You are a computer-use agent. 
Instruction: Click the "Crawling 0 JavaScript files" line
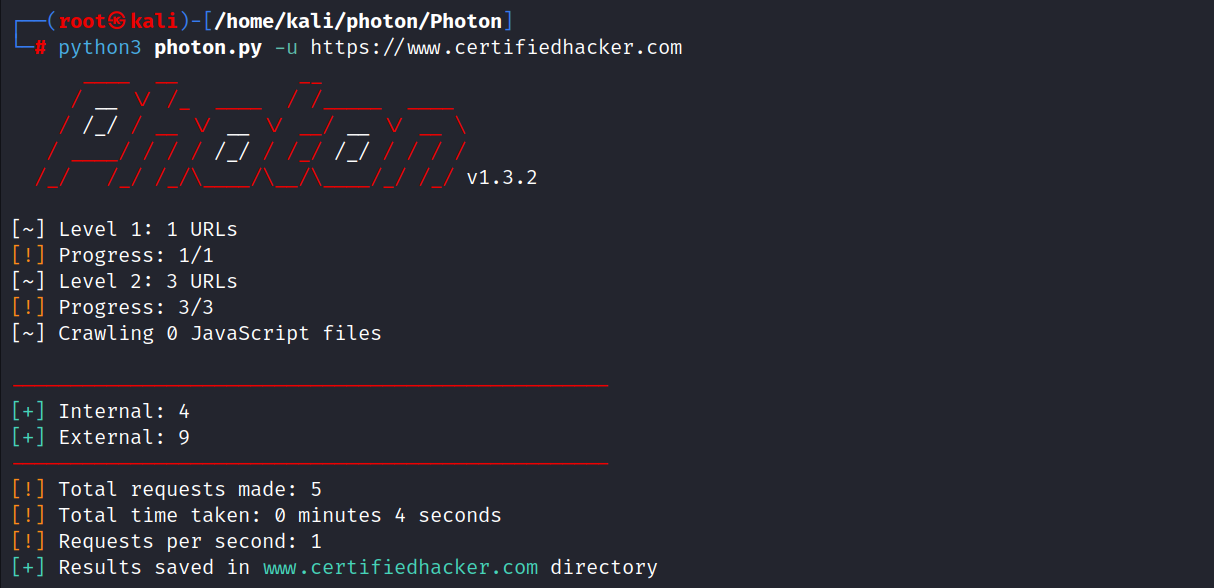tap(220, 333)
